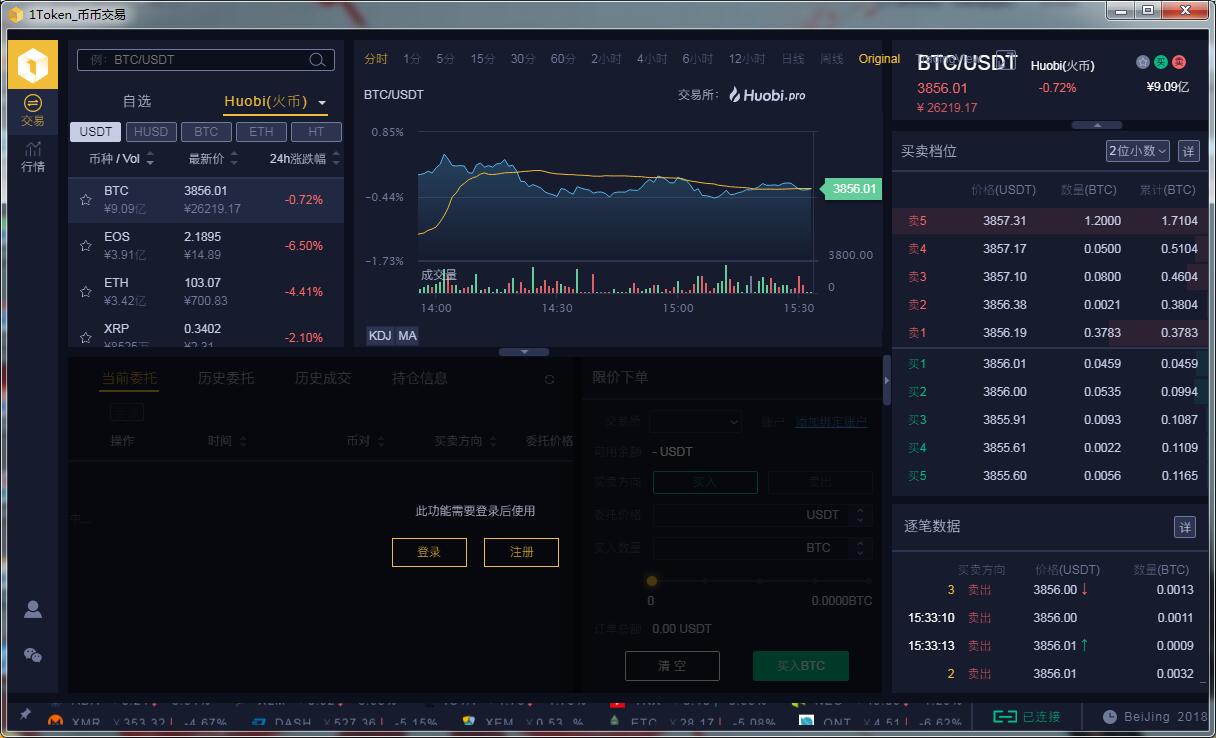Viewport: 1216px width, 738px height.
Task: Favorite BTC with its star
Action: point(86,200)
